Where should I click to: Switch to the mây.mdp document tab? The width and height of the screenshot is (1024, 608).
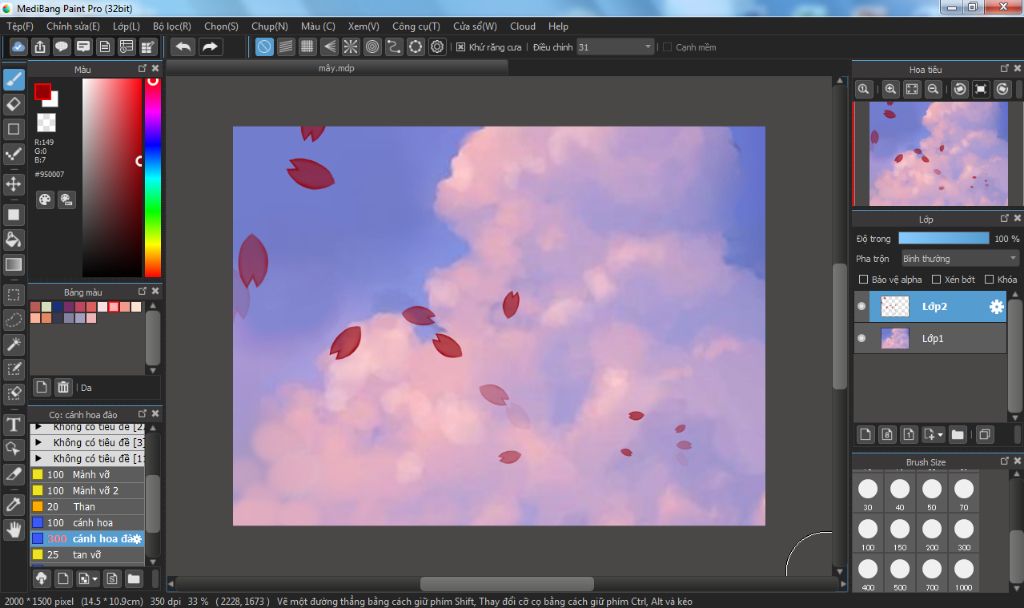point(336,68)
